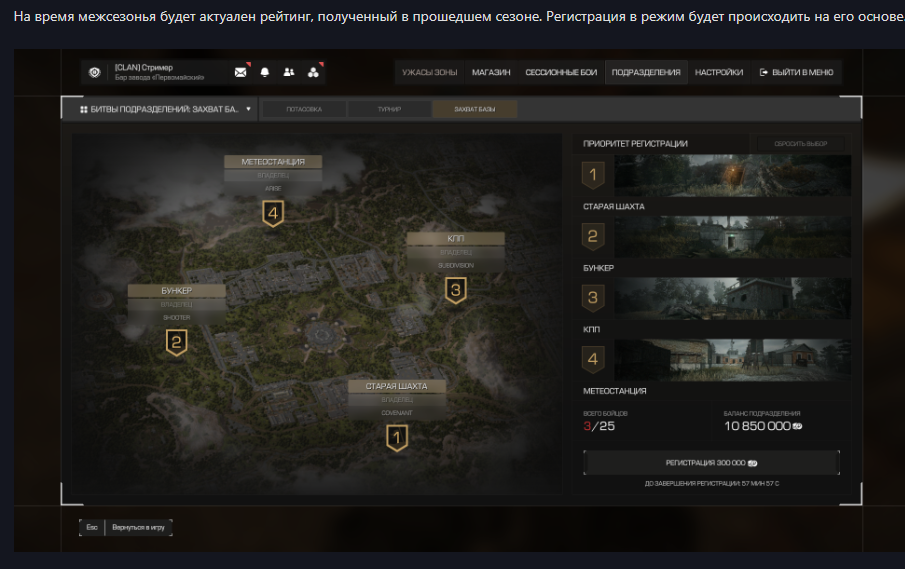Select Бункер marker 2 on map
The height and width of the screenshot is (569, 905).
click(176, 343)
